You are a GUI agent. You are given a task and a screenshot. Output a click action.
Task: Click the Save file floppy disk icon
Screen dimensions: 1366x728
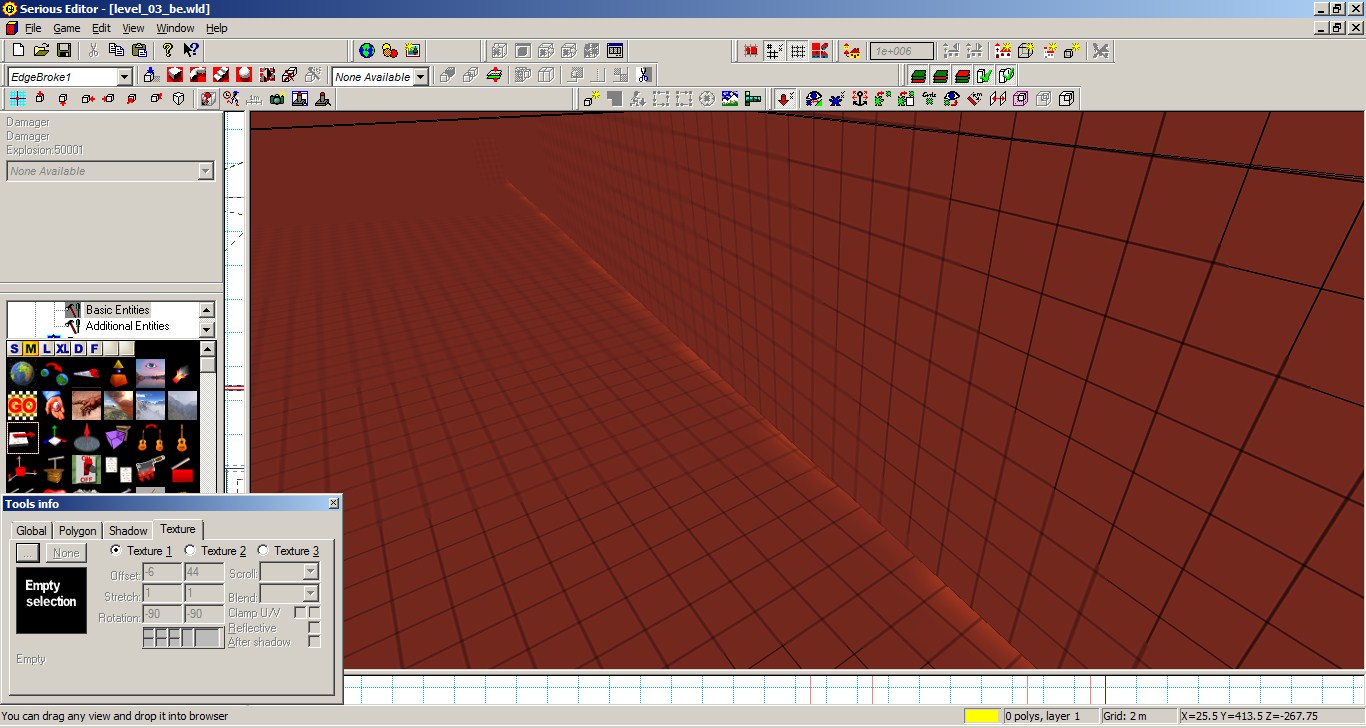pos(64,50)
